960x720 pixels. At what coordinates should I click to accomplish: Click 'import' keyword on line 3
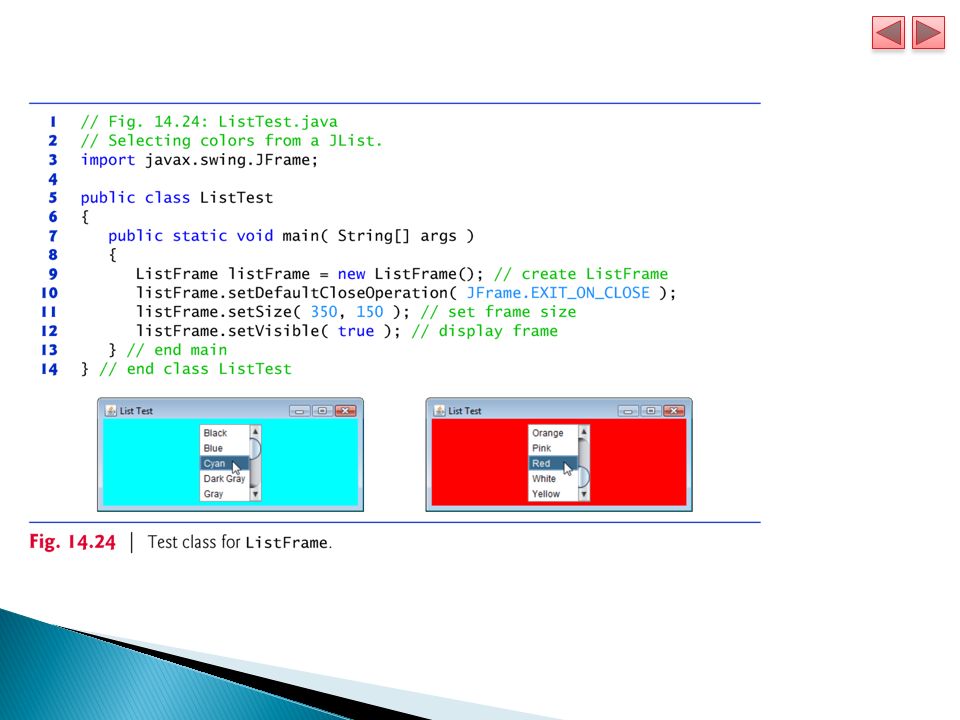pos(108,160)
